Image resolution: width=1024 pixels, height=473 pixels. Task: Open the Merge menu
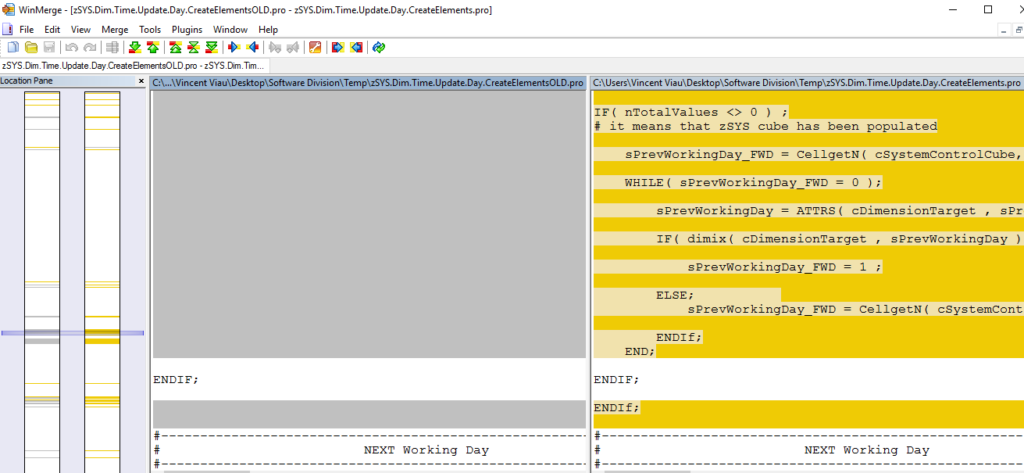[114, 30]
